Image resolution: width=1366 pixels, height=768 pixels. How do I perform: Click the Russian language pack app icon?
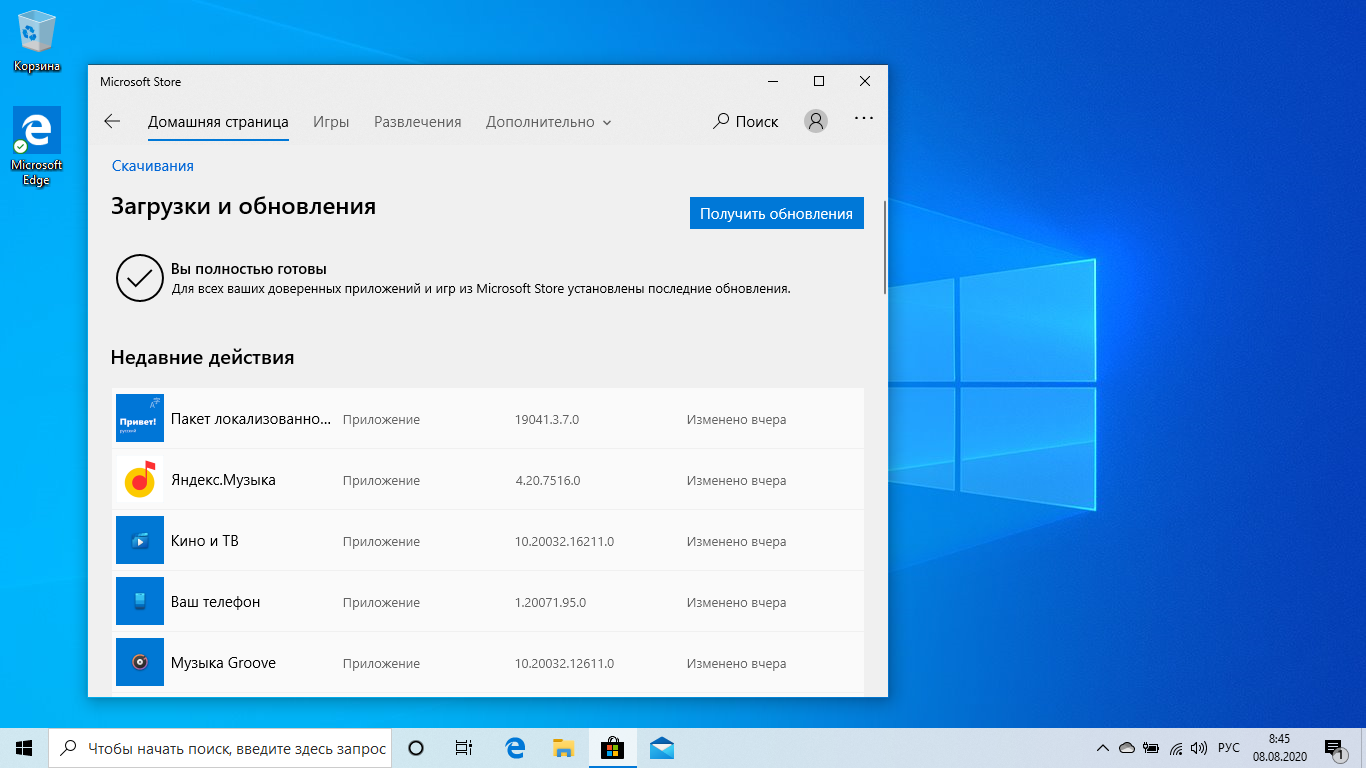[140, 418]
